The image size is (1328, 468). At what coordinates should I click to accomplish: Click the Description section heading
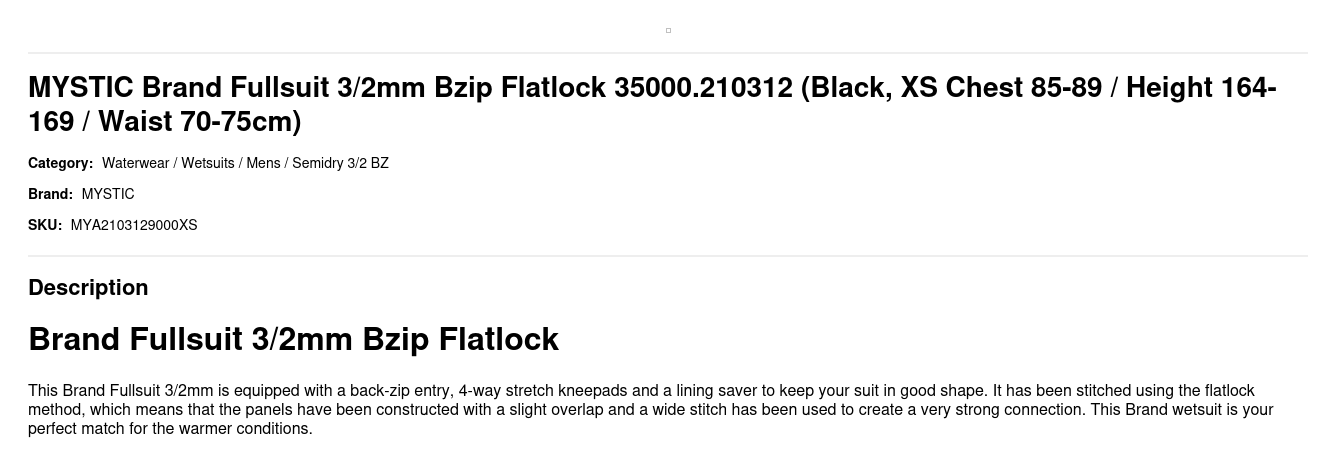pos(88,287)
